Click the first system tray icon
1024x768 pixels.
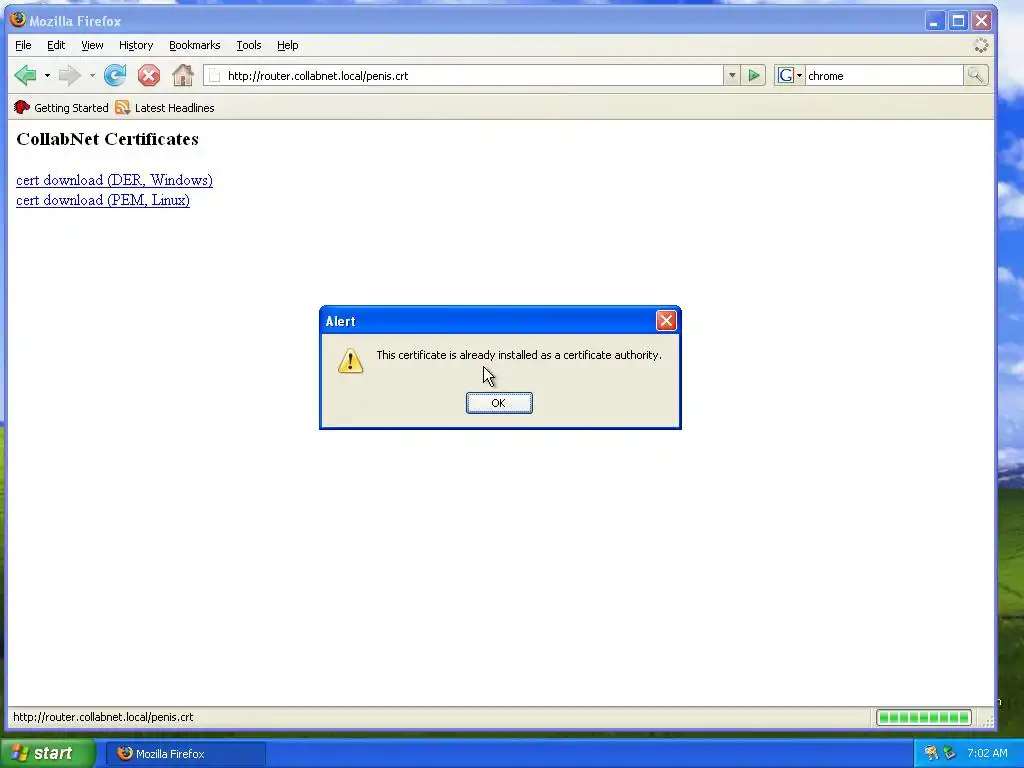tap(931, 754)
